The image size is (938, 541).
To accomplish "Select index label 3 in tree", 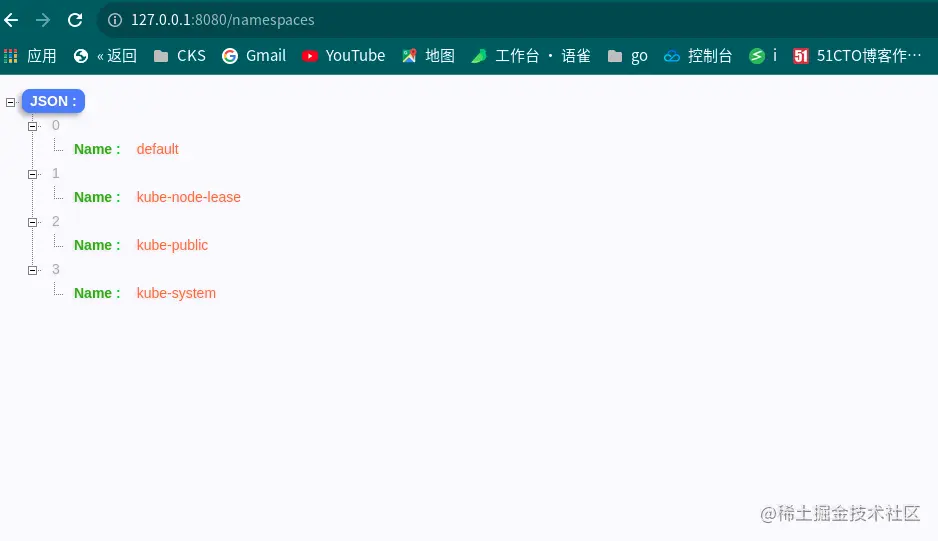I will (x=56, y=269).
